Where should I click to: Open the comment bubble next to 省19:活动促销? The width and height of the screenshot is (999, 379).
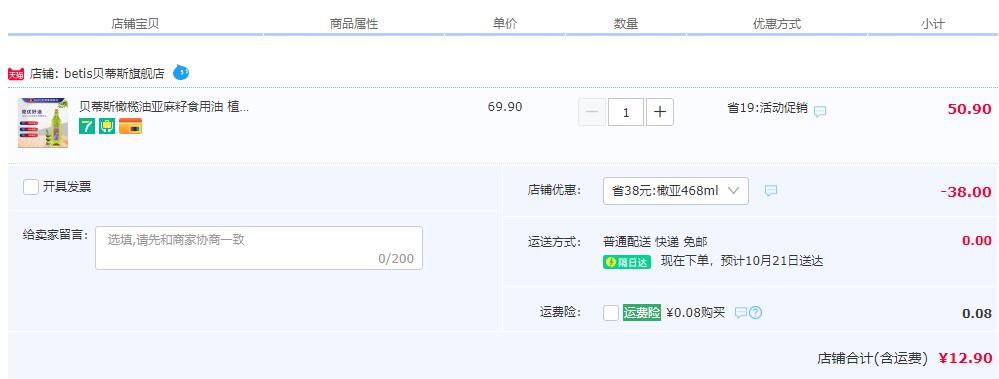(820, 111)
